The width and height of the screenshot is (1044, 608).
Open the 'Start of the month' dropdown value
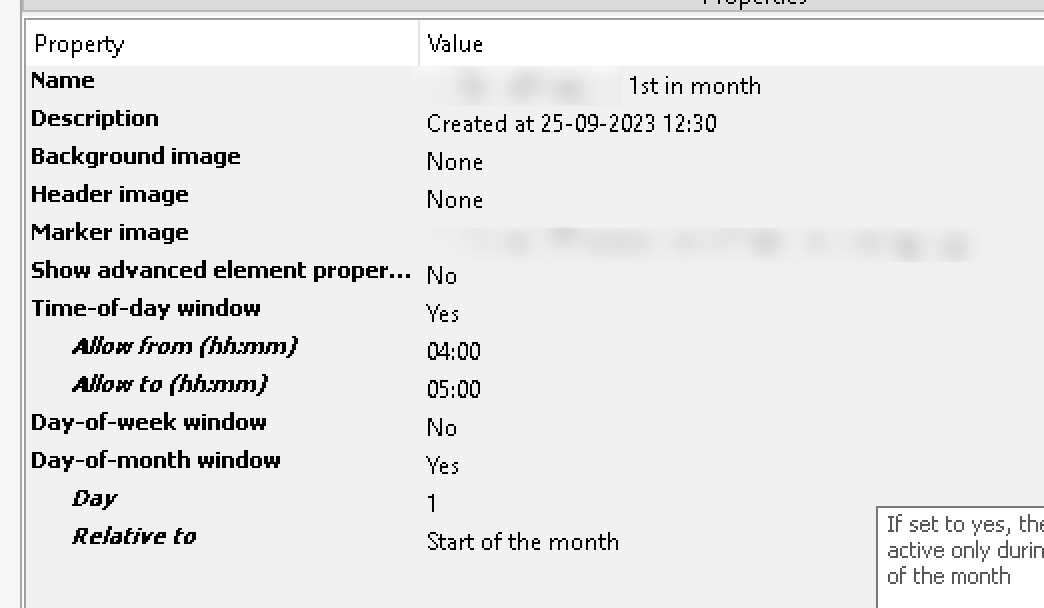[x=523, y=542]
